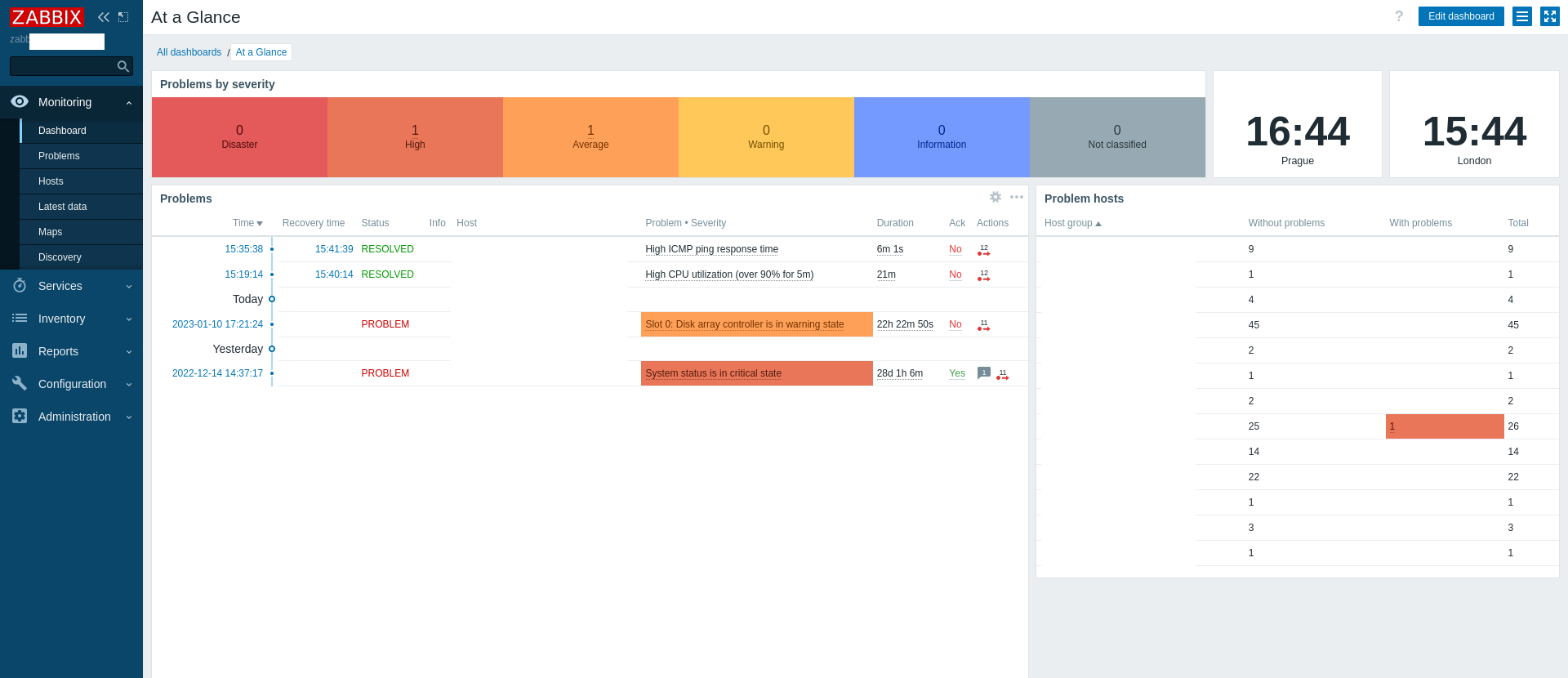Viewport: 1568px width, 678px height.
Task: Click the Inventory list icon
Action: [20, 318]
